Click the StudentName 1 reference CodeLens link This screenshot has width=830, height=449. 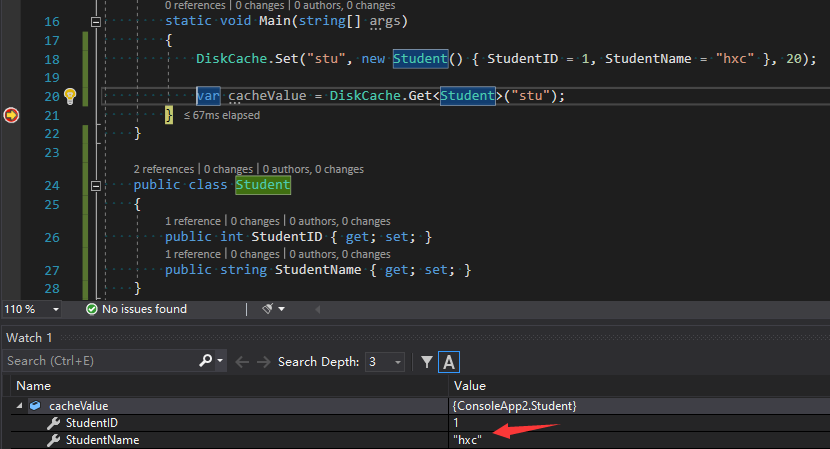click(193, 255)
